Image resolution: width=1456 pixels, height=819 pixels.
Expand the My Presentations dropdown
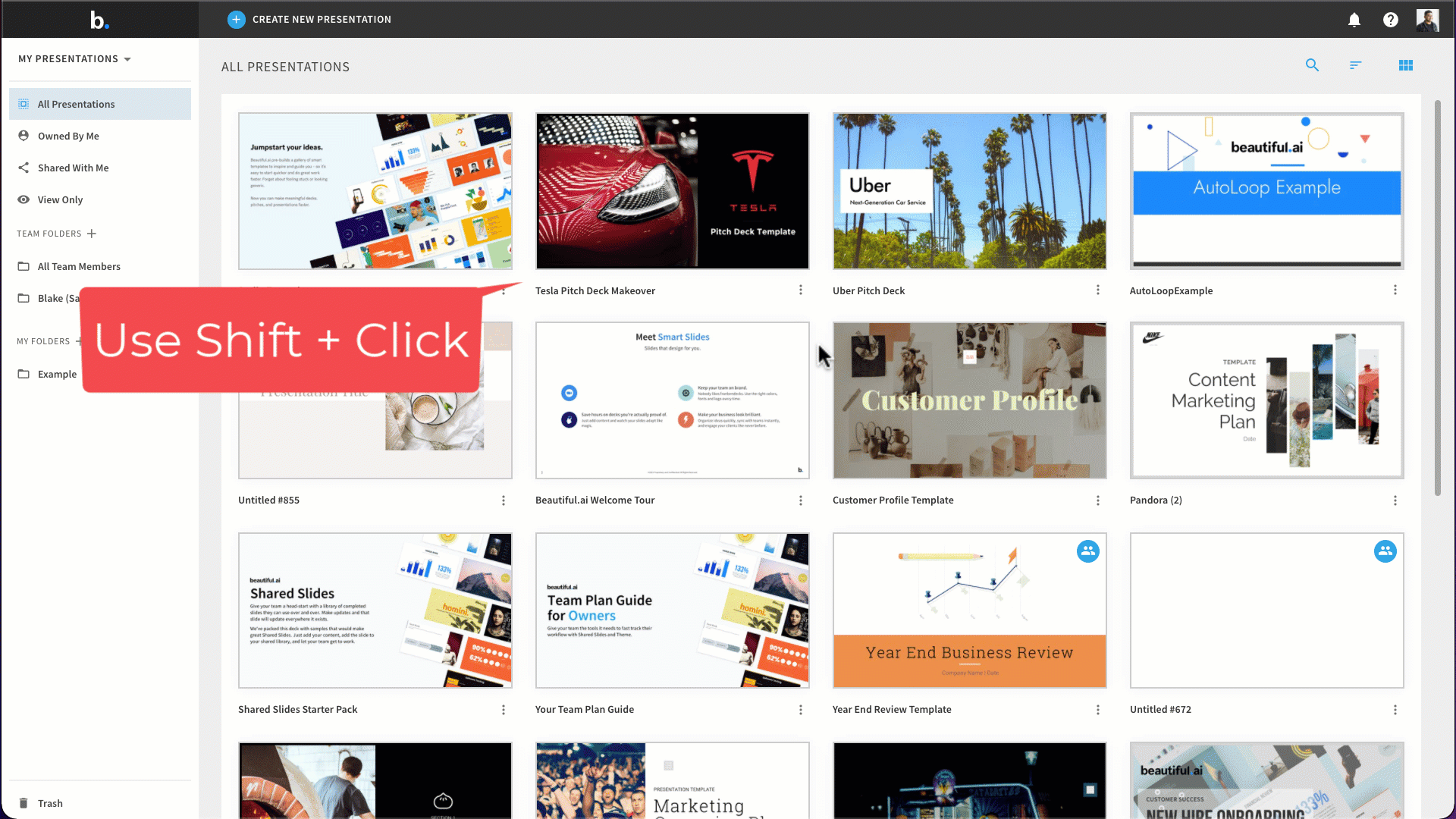pos(74,59)
